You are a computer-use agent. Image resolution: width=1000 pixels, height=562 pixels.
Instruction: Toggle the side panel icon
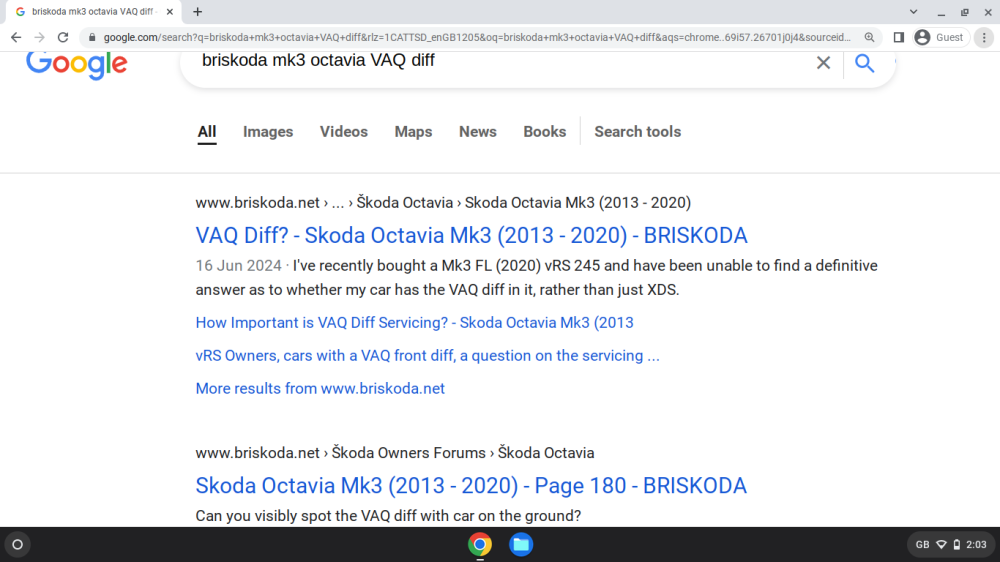899,38
